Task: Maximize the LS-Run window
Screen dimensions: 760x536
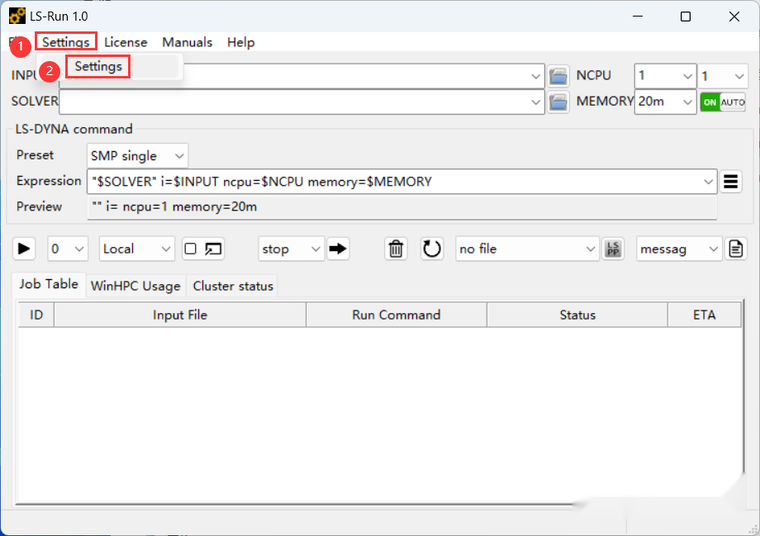Action: [x=685, y=16]
